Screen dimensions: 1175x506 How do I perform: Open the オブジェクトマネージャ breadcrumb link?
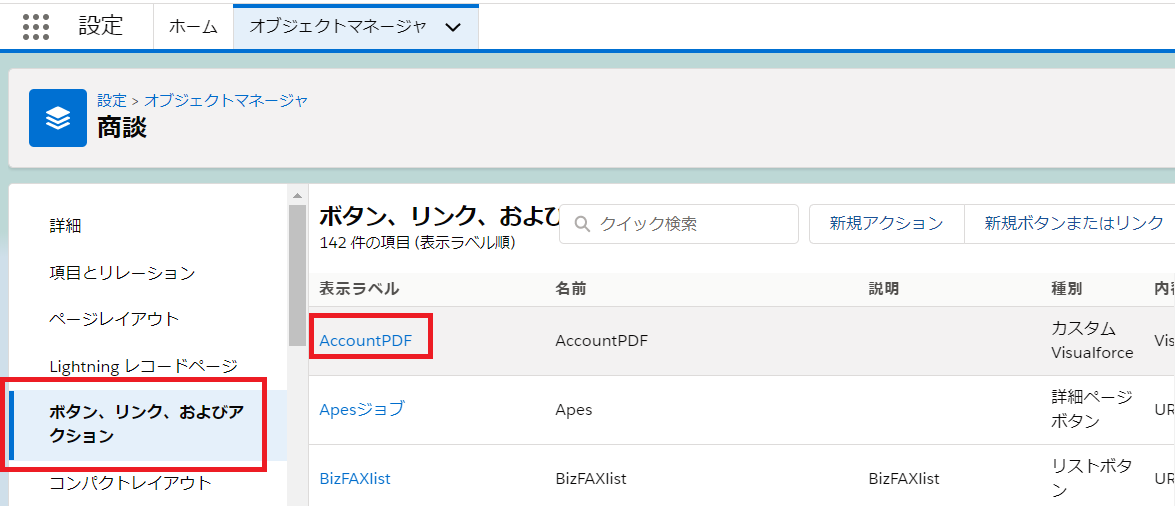(x=226, y=100)
